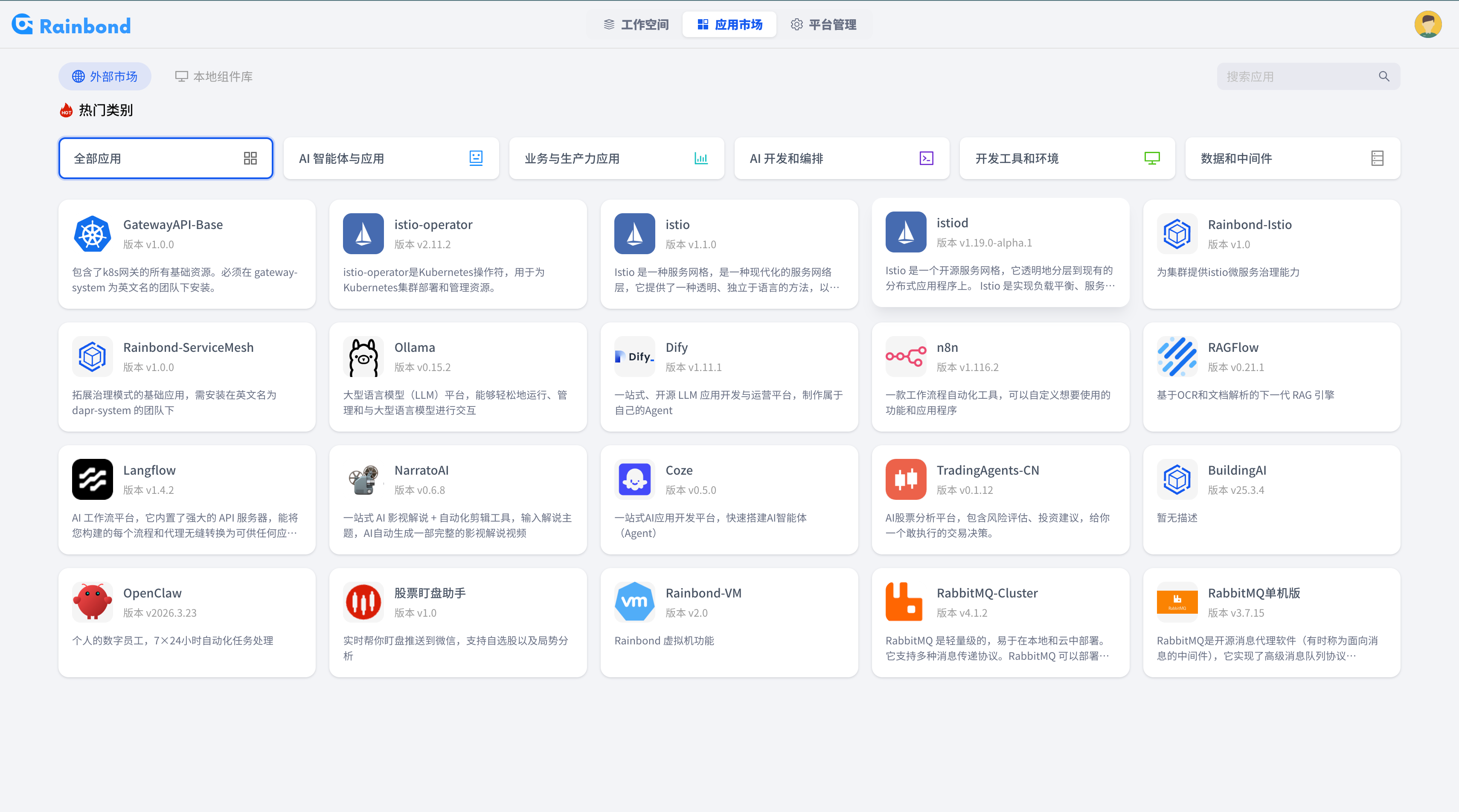
Task: Filter by 全部应用 category
Action: pyautogui.click(x=166, y=159)
